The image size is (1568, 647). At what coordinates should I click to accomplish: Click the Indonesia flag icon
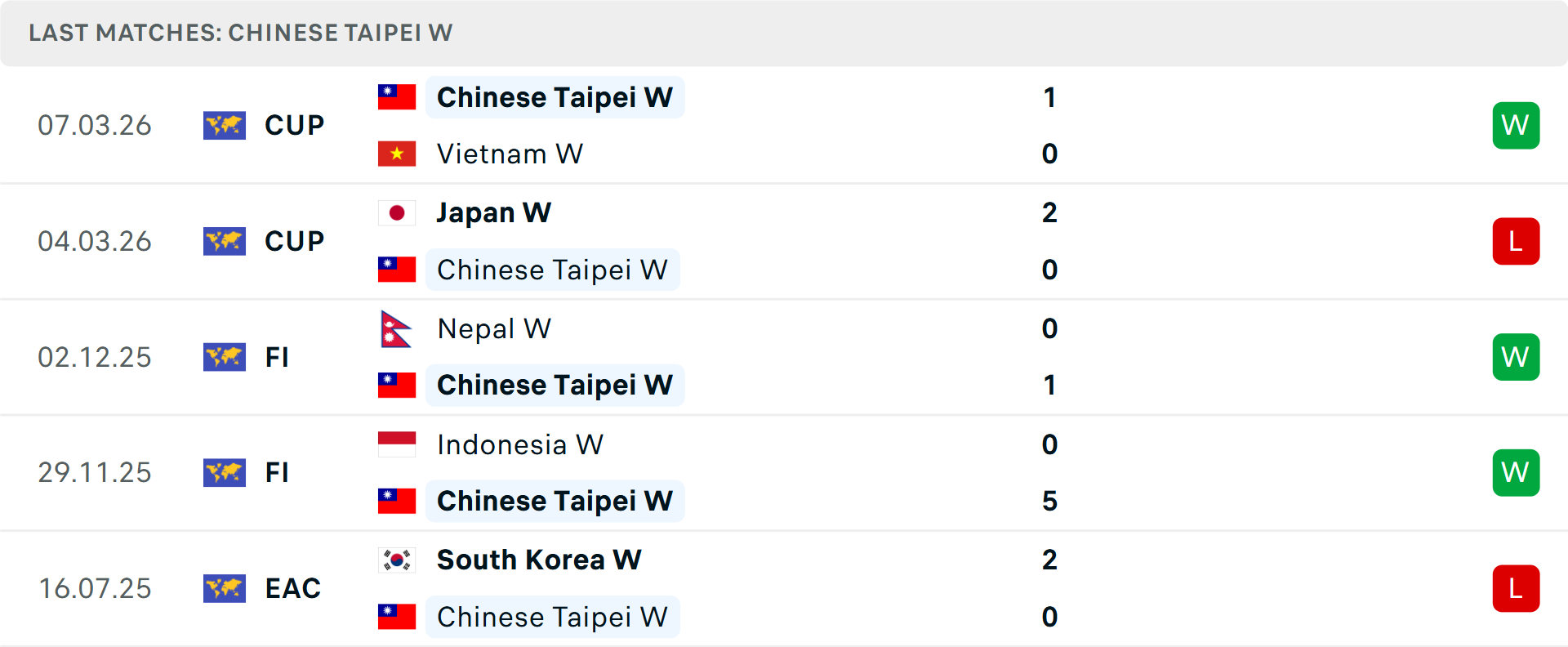[397, 444]
